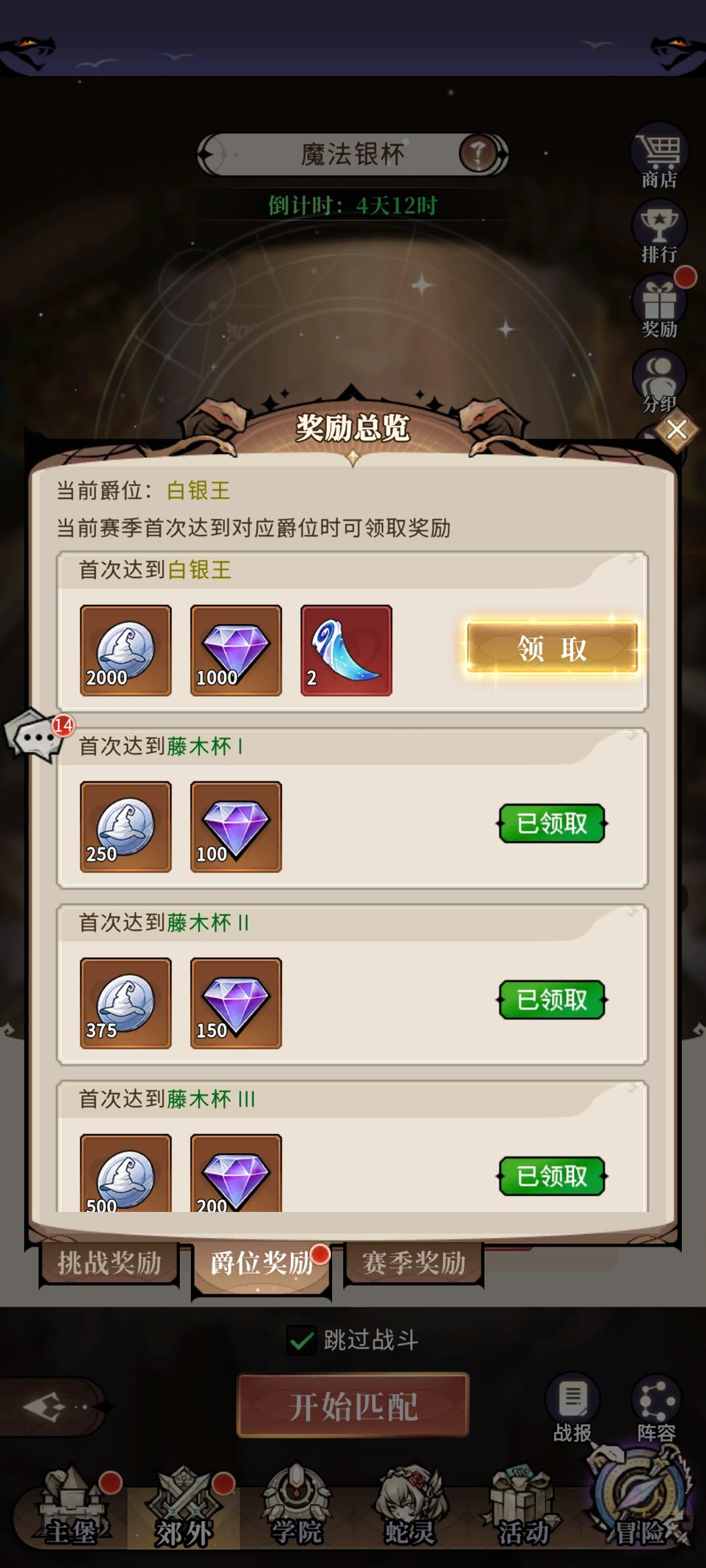Expand the left arrow side panel

(46, 1406)
